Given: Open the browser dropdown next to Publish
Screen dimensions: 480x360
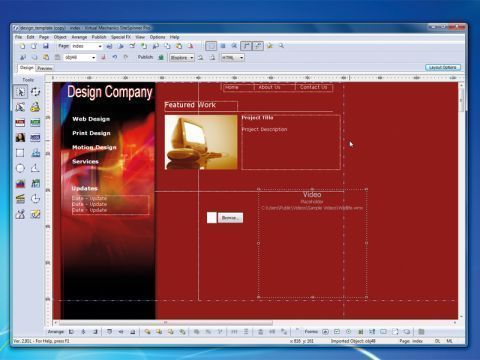Looking at the screenshot, I should [x=182, y=58].
